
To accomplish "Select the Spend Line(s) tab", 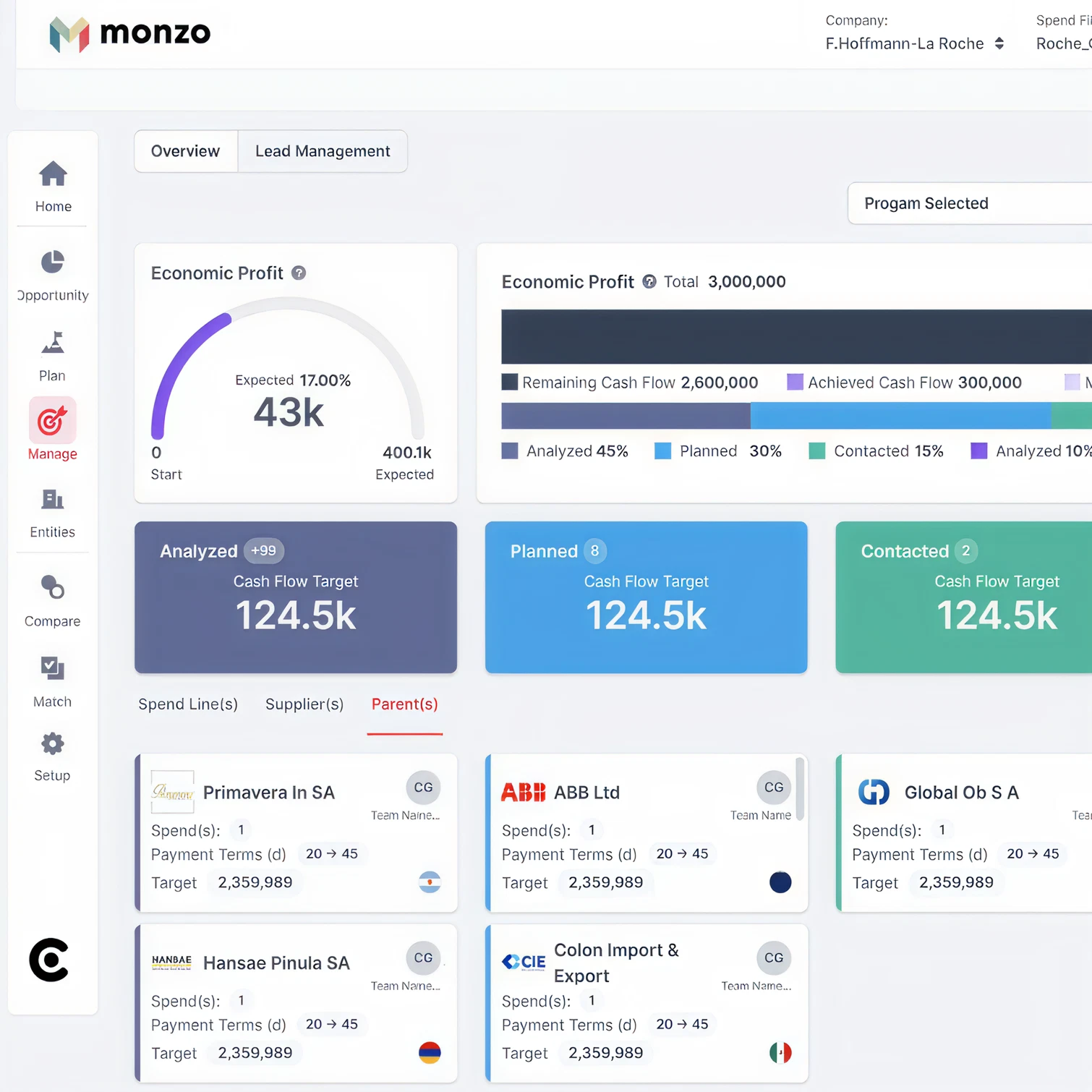I will [188, 704].
